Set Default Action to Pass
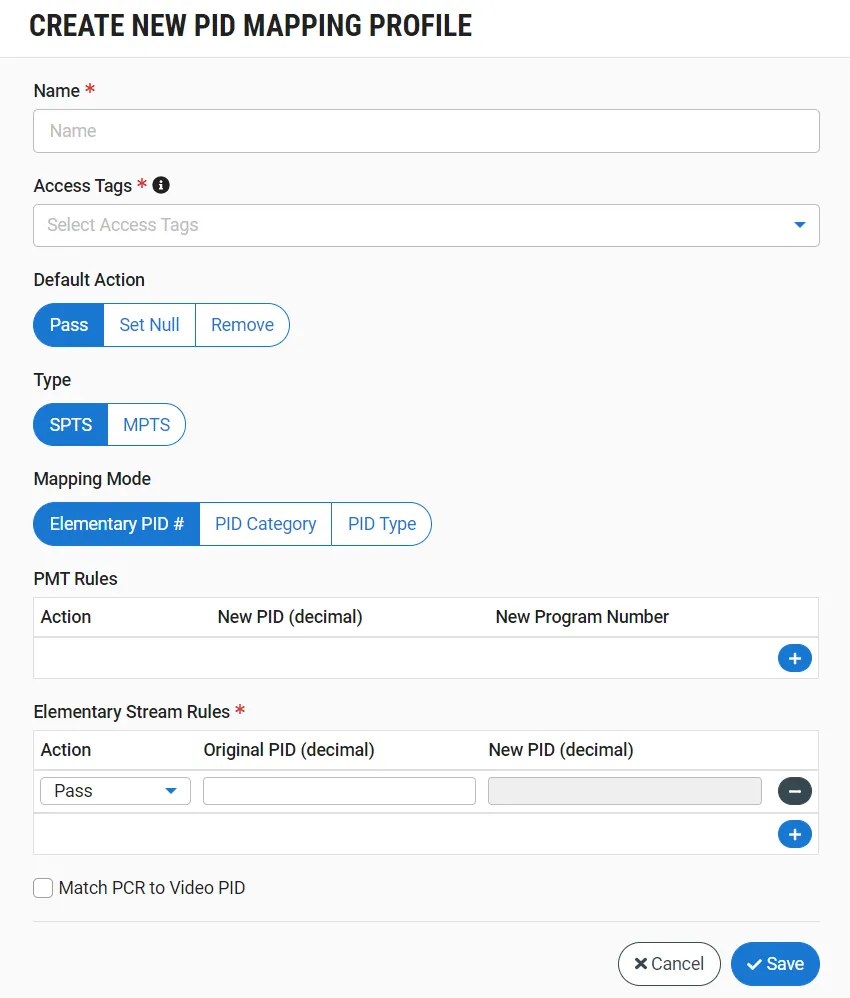Viewport: 850px width, 998px height. [x=69, y=325]
